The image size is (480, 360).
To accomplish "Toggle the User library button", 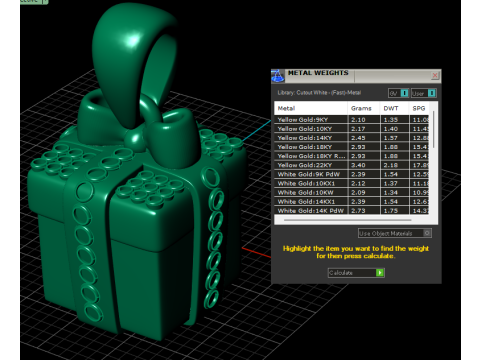I will [x=423, y=93].
